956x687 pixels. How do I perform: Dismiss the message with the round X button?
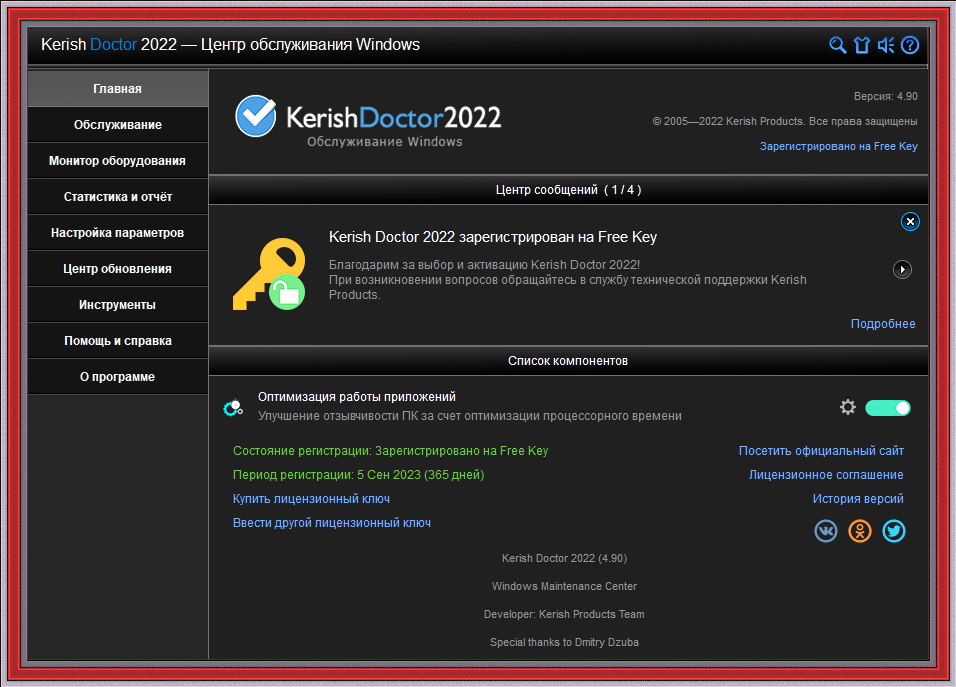click(910, 221)
